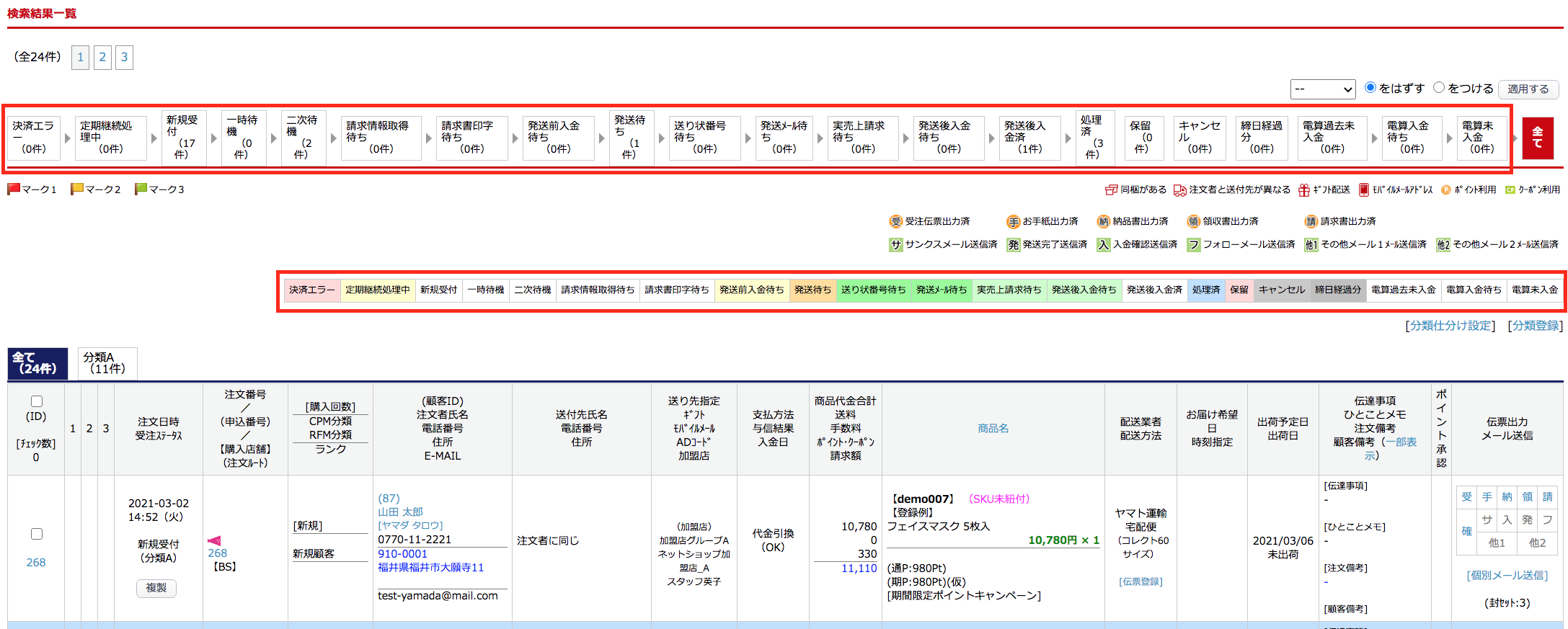Click the 発 shipping-complete mail icon in the row
Image resolution: width=1568 pixels, height=629 pixels.
[x=1527, y=520]
